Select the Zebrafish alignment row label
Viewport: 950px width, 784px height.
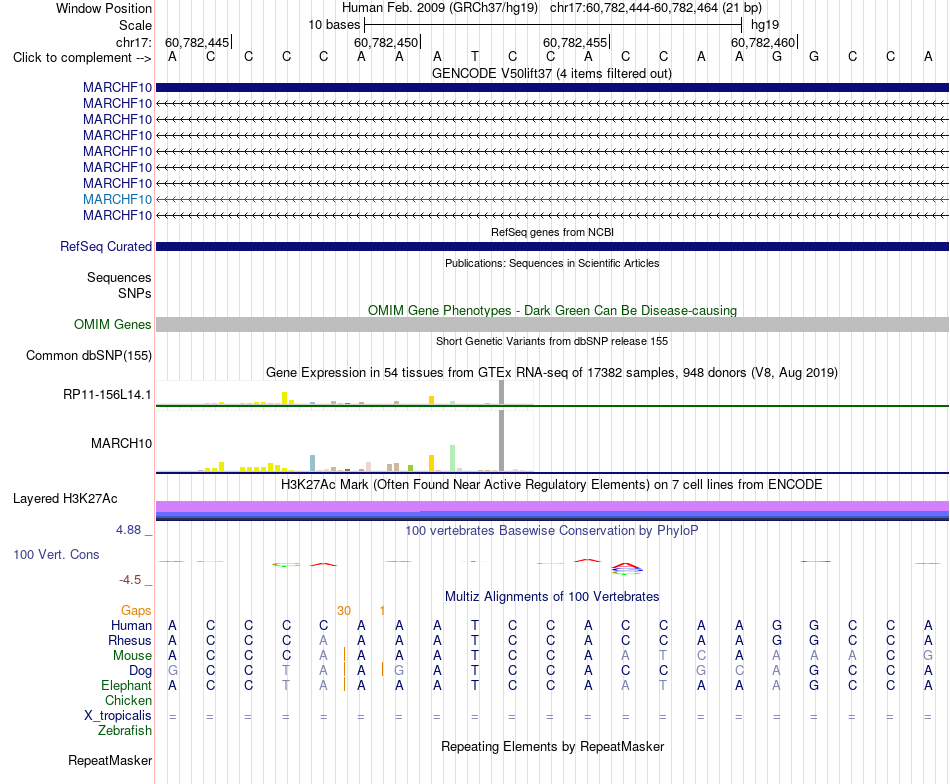coord(125,730)
